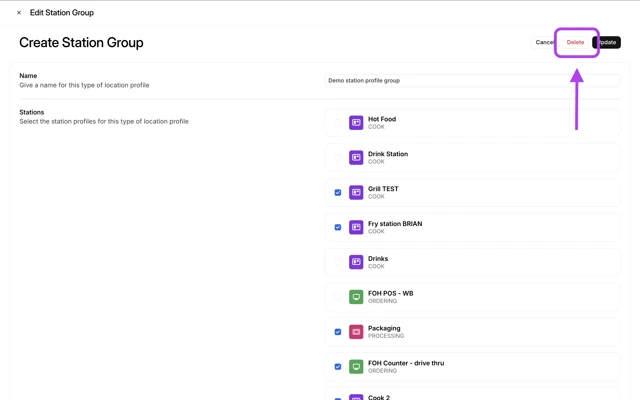Select the FOH POS - WB row label

coord(390,294)
